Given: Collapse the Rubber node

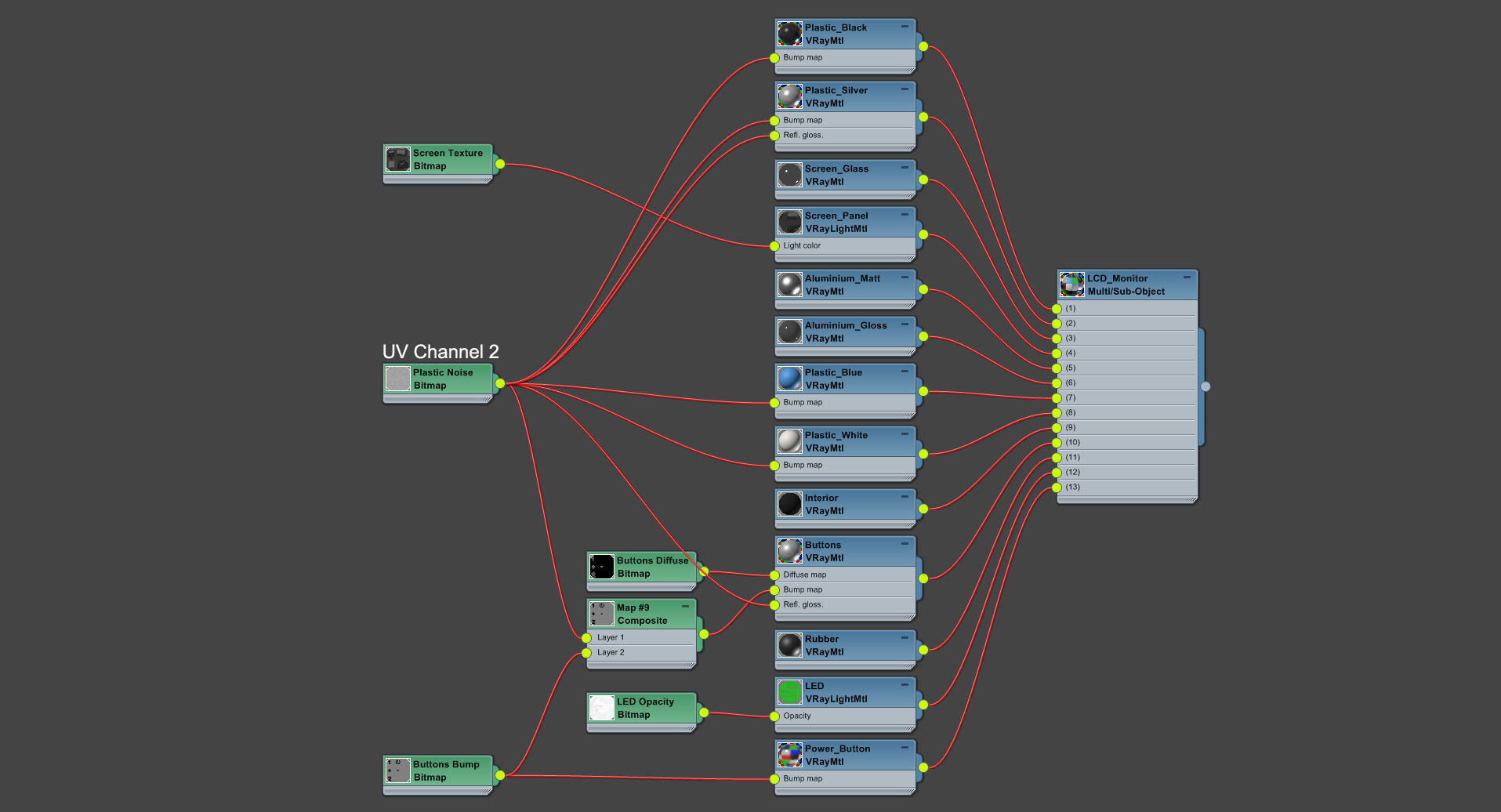Looking at the screenshot, I should [905, 638].
